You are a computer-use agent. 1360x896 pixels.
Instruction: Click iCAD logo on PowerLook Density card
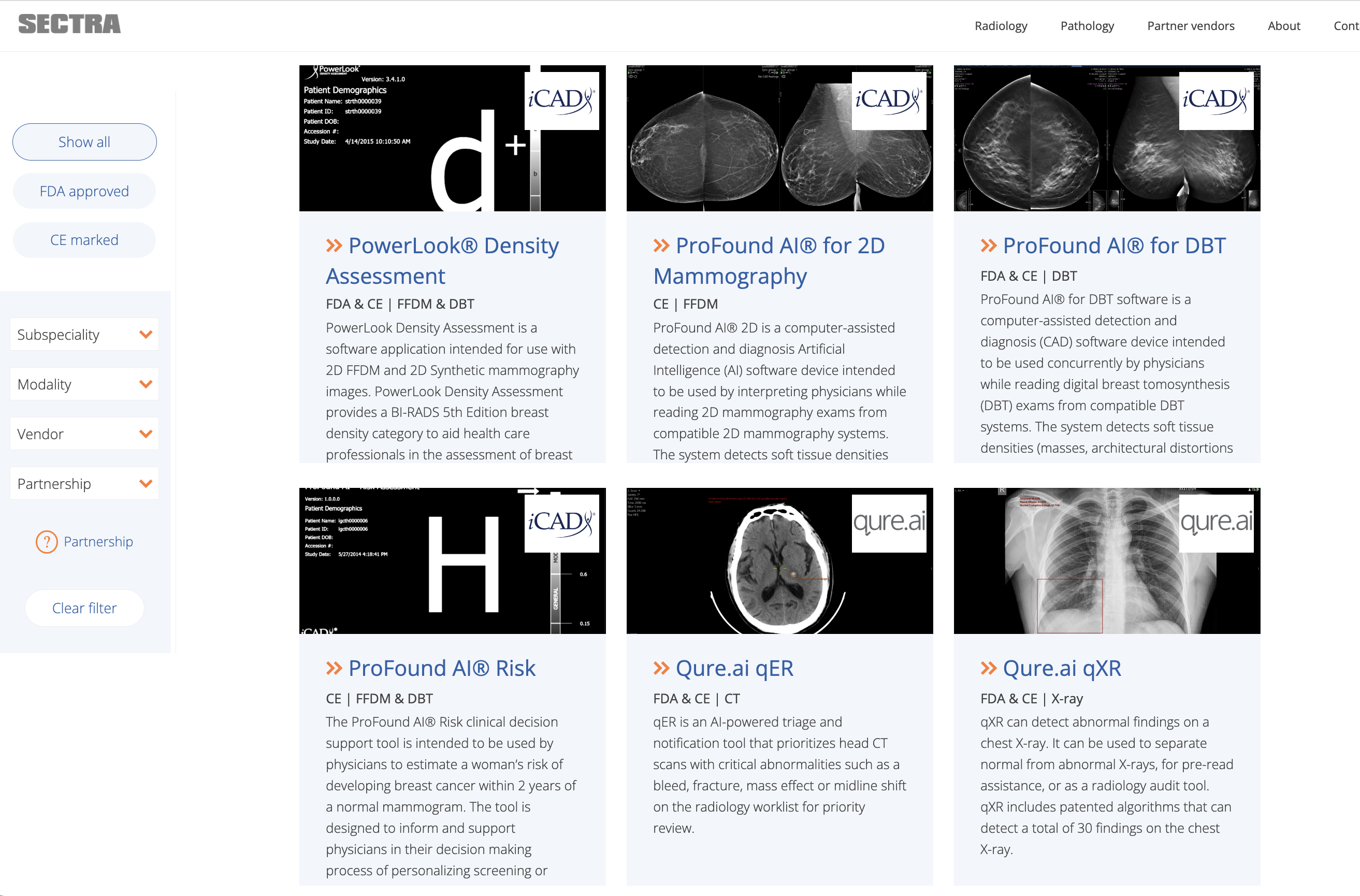pyautogui.click(x=561, y=100)
